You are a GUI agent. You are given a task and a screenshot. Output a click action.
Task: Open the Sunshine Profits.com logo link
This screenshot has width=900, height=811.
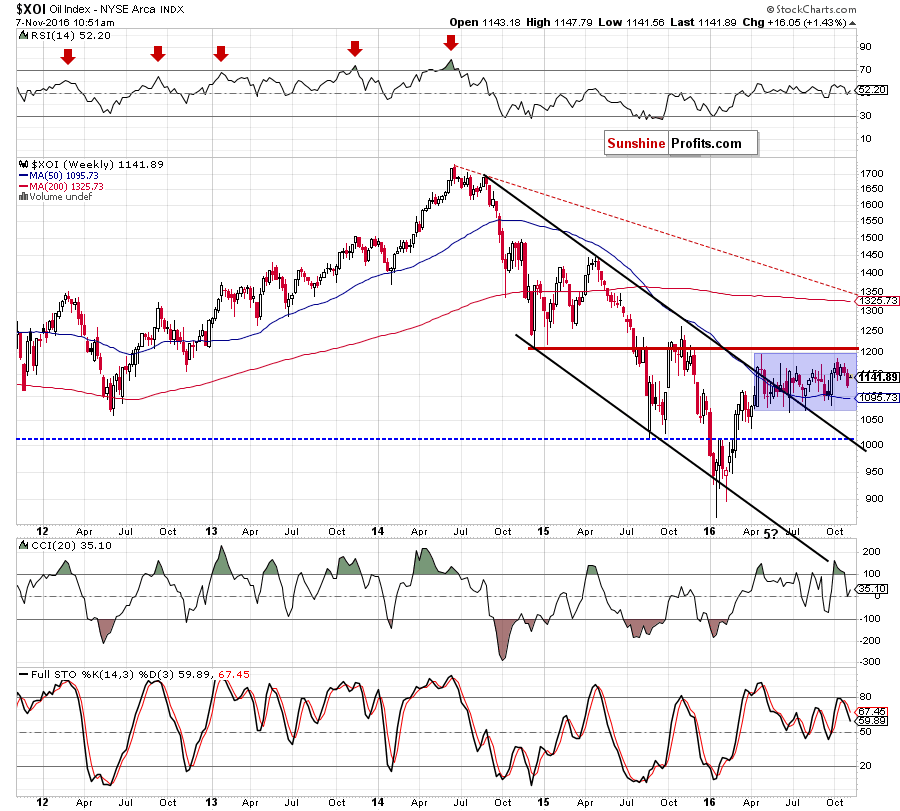point(681,143)
